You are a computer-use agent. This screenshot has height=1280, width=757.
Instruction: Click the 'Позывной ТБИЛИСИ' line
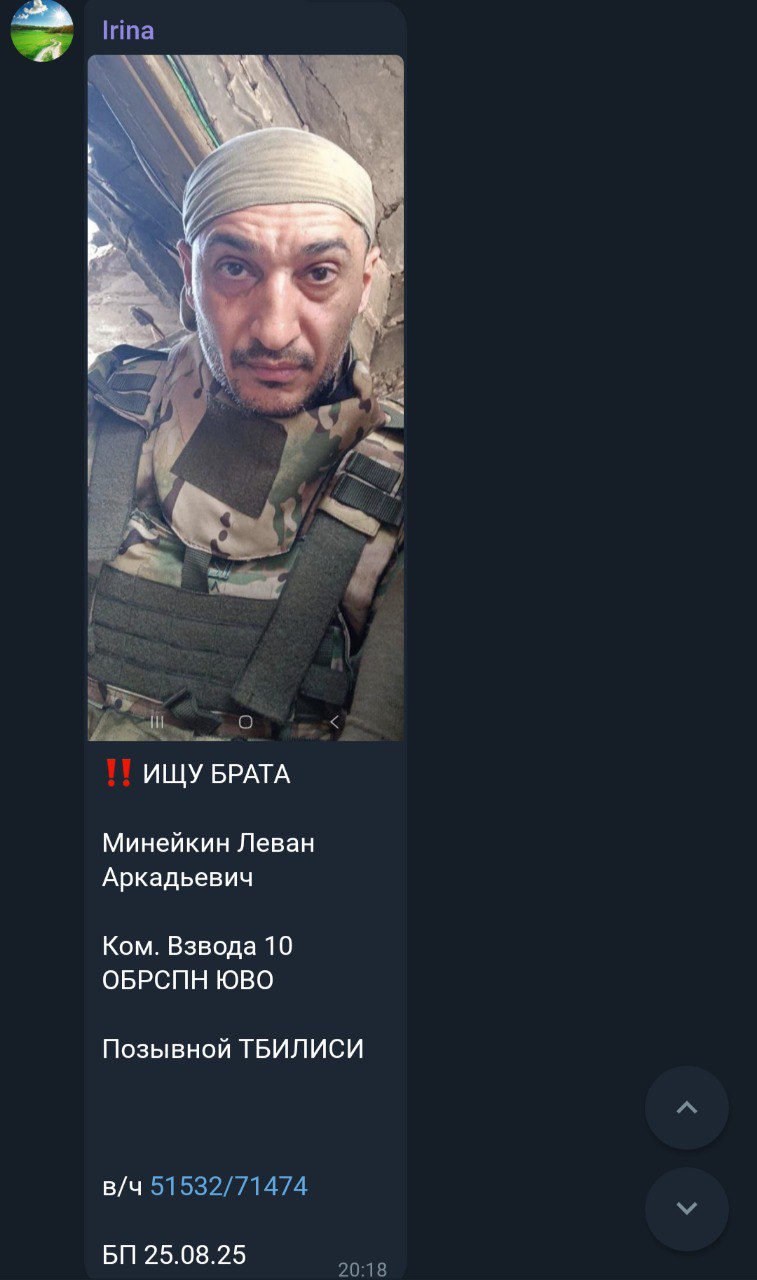(233, 1049)
